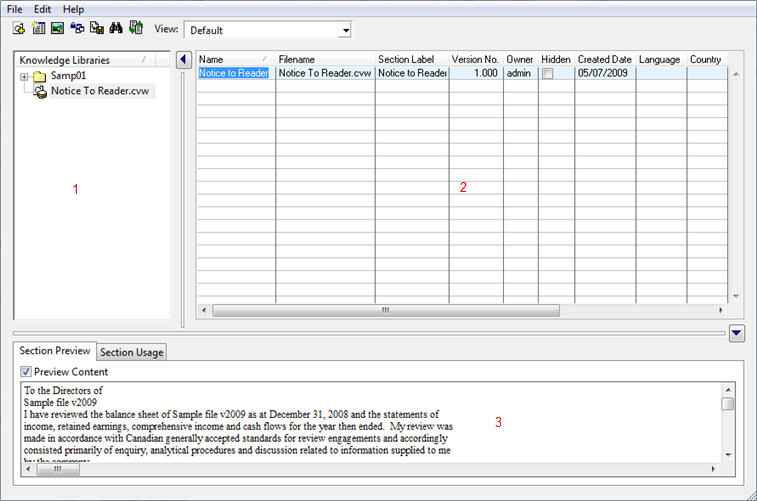Click the copy documents toolbar icon
This screenshot has width=757, height=501.
pos(97,29)
